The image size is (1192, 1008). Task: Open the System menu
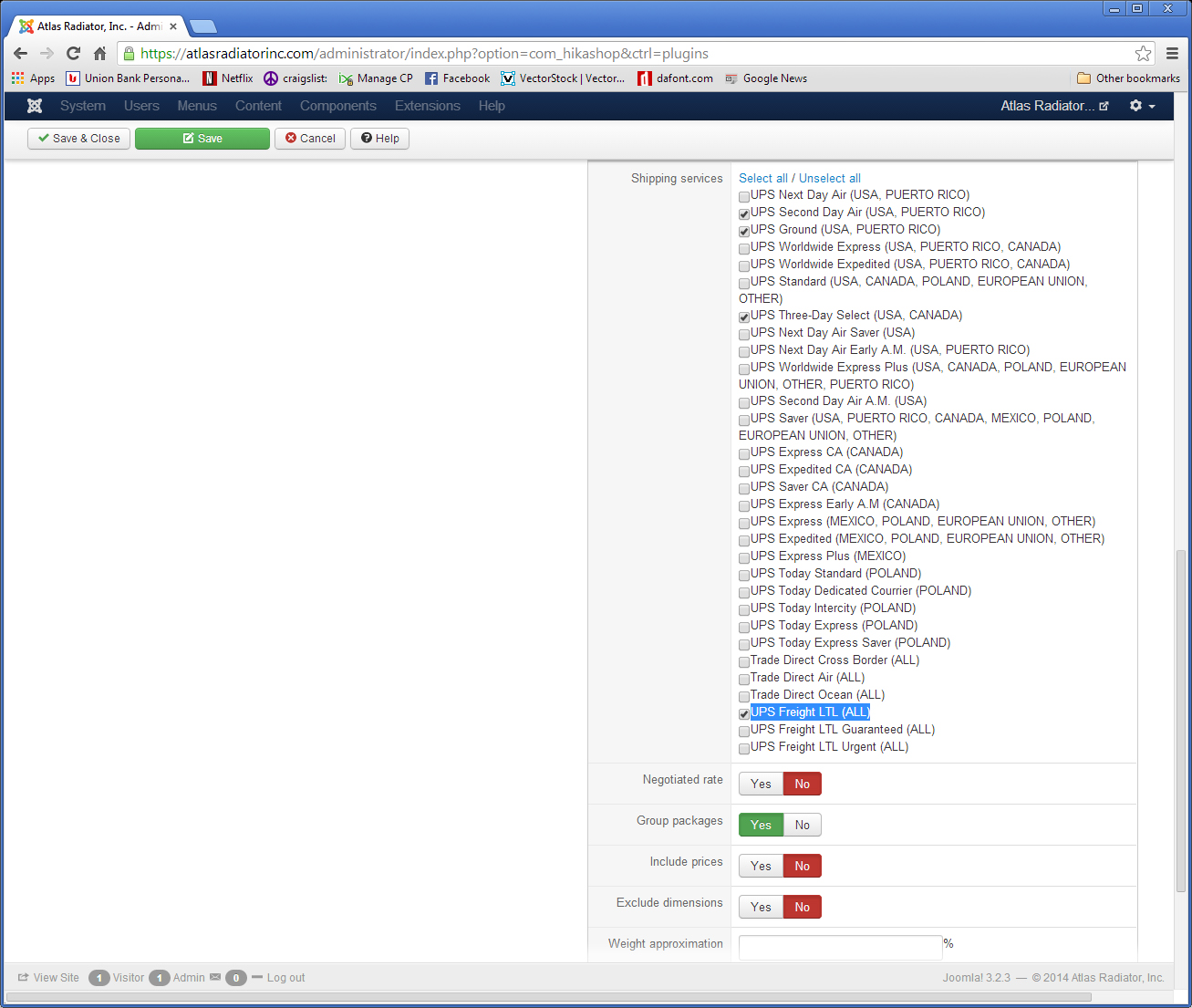click(83, 106)
